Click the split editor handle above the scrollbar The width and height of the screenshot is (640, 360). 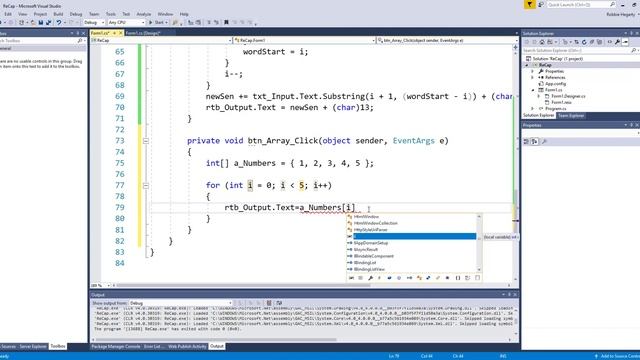click(515, 47)
